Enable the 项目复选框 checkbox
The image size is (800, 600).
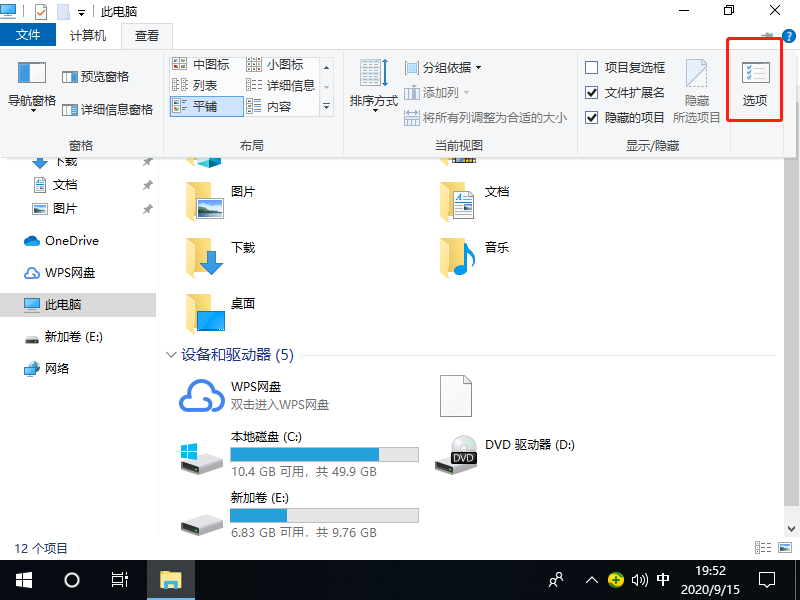590,65
